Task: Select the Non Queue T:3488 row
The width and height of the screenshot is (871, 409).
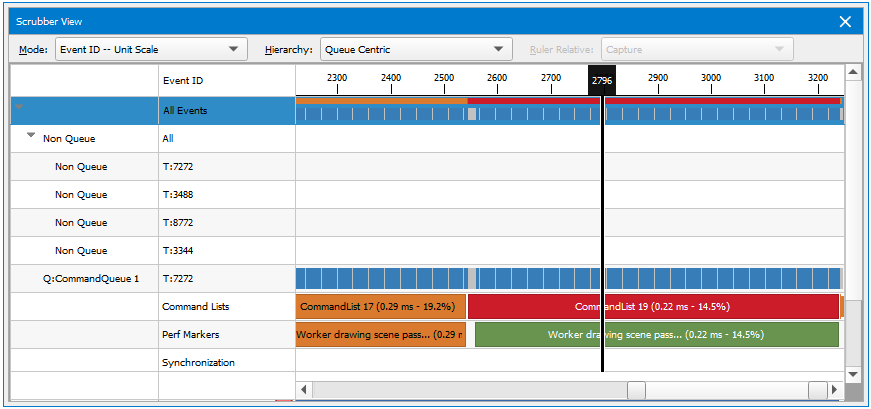Action: click(x=81, y=195)
